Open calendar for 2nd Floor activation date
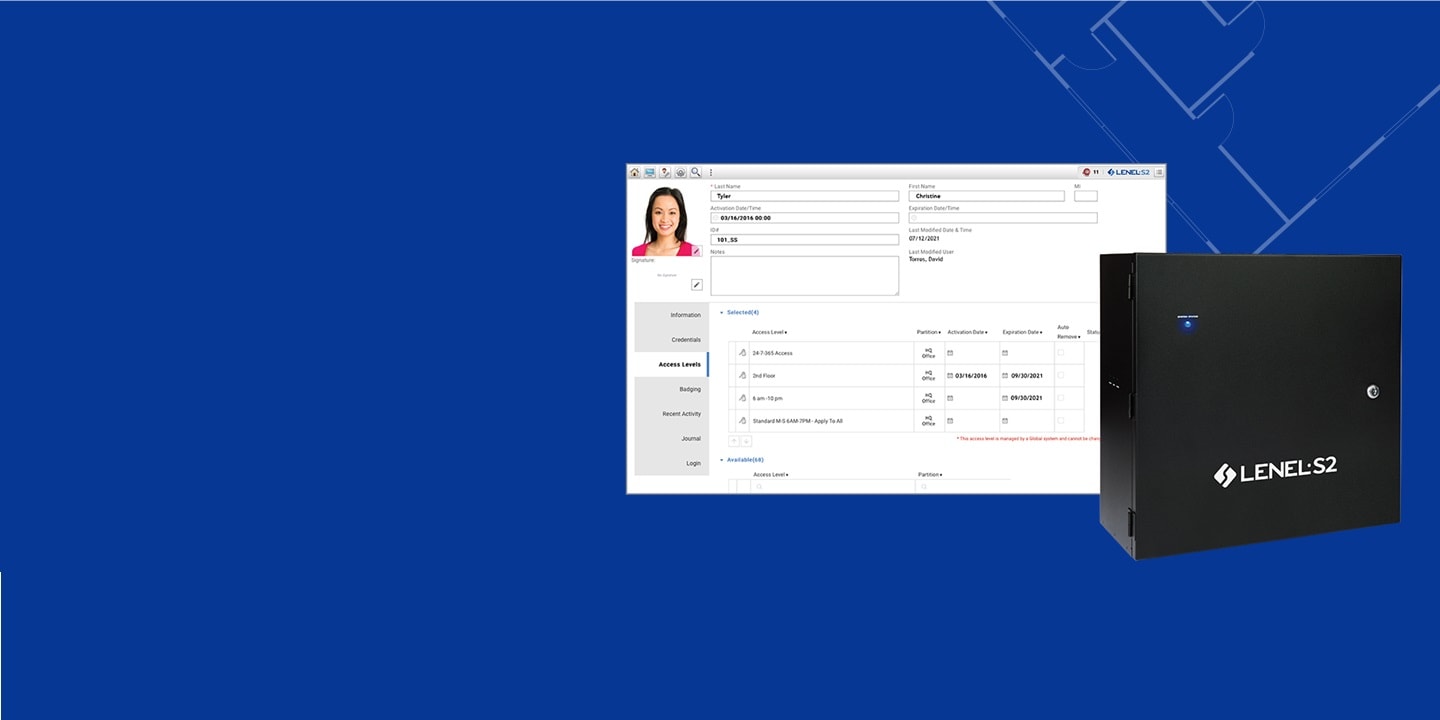Image resolution: width=1440 pixels, height=720 pixels. 950,376
